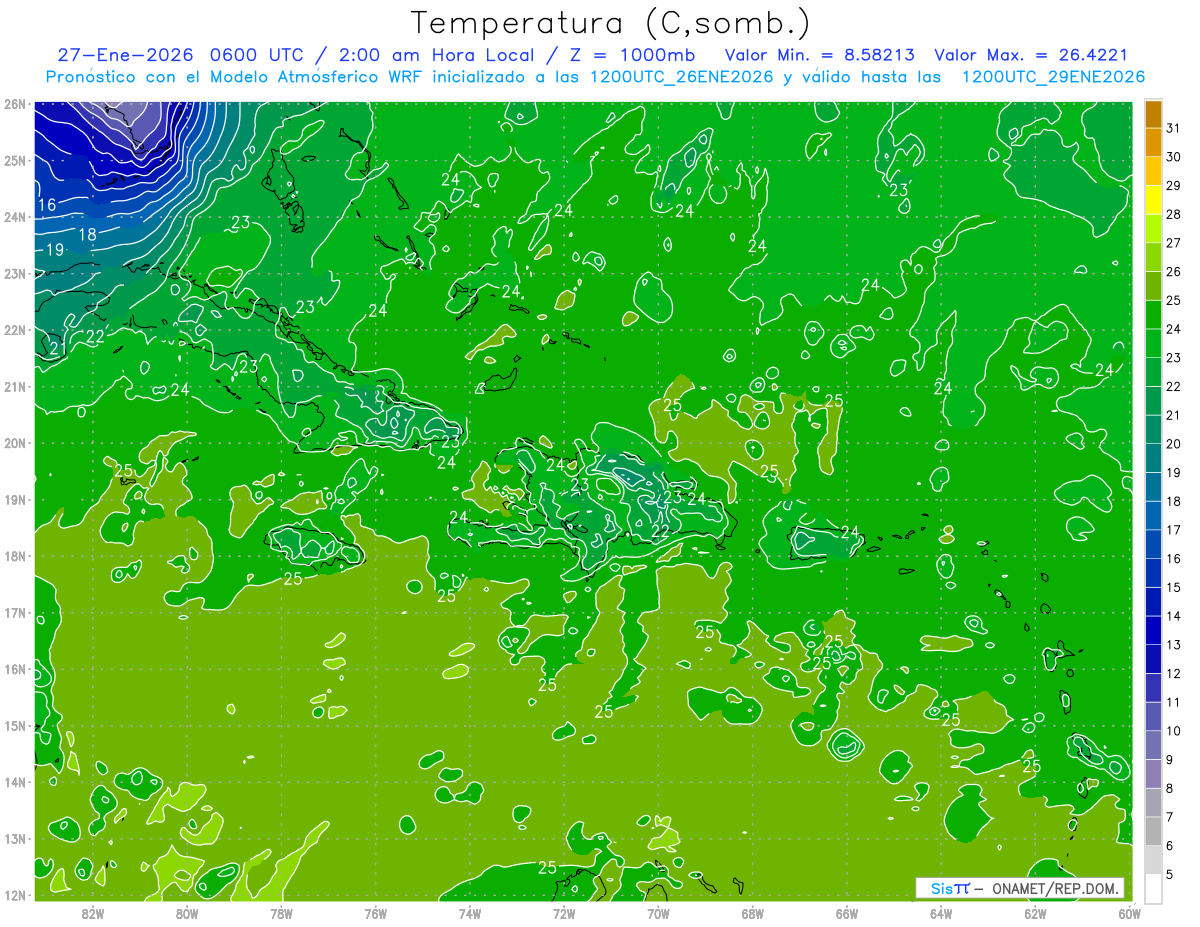Click the 66W longitude axis label
This screenshot has width=1200, height=927.
[846, 913]
